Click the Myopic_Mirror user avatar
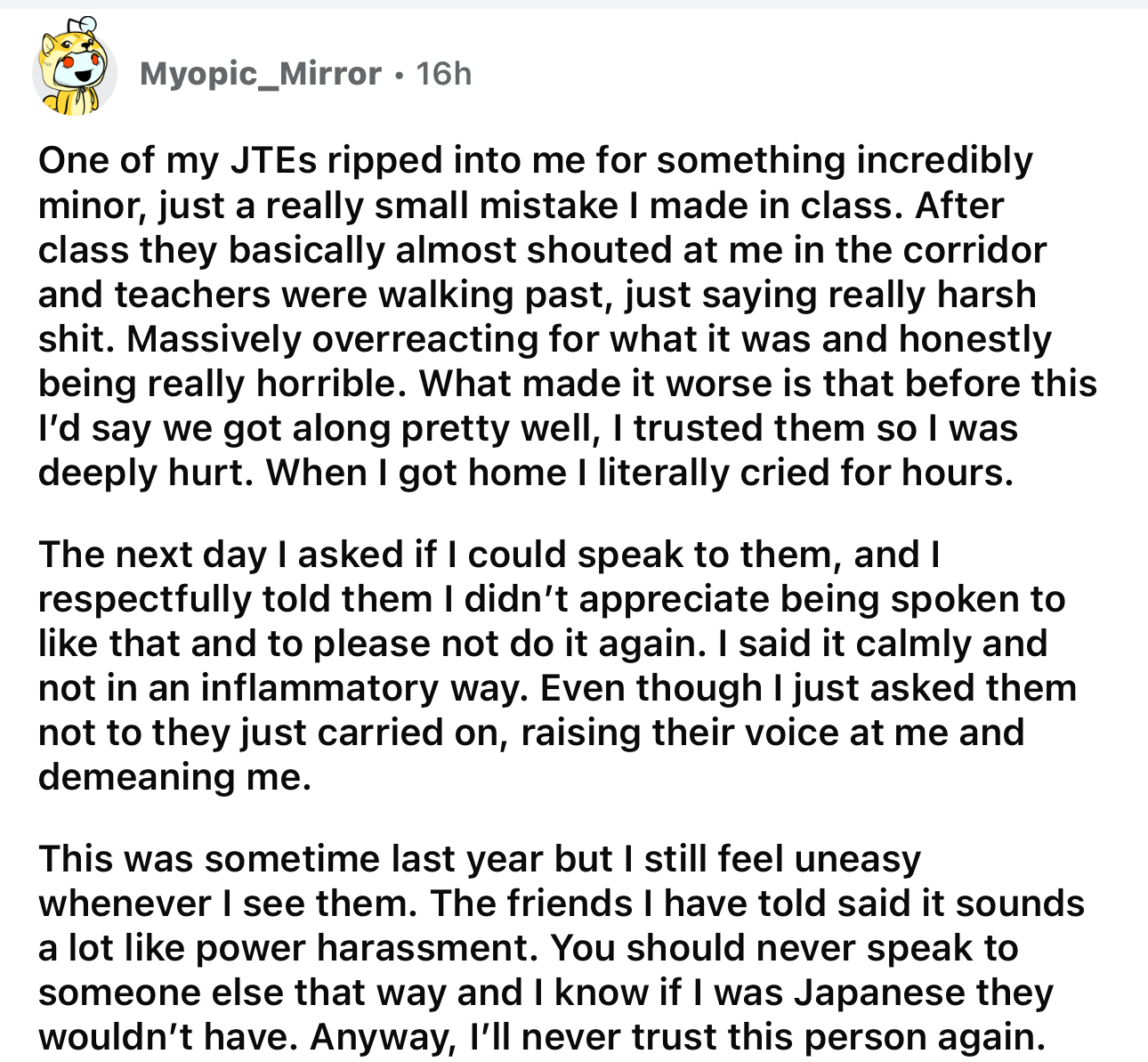The image size is (1148, 1062). click(x=75, y=69)
